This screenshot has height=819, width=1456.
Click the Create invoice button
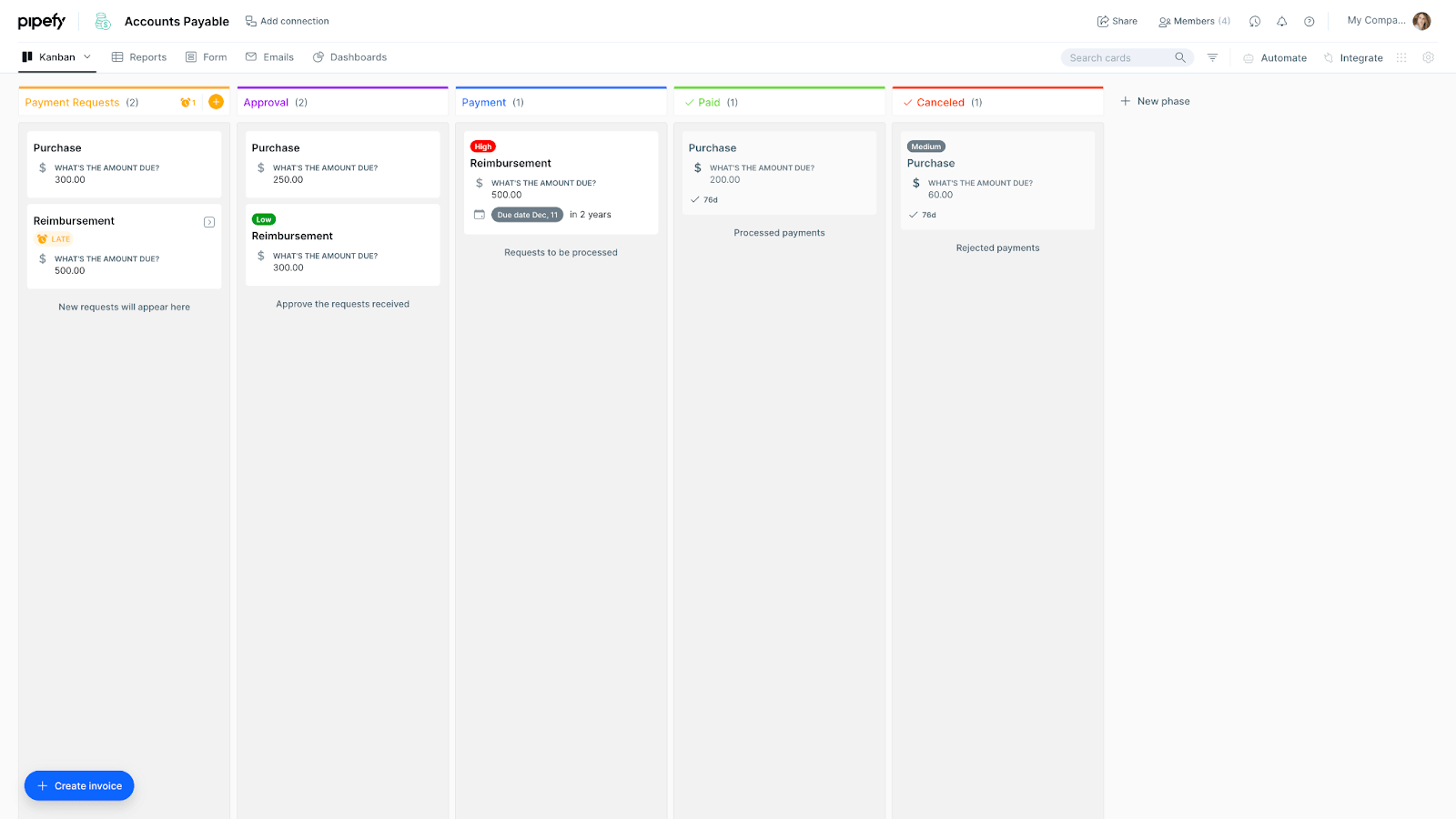tap(79, 785)
